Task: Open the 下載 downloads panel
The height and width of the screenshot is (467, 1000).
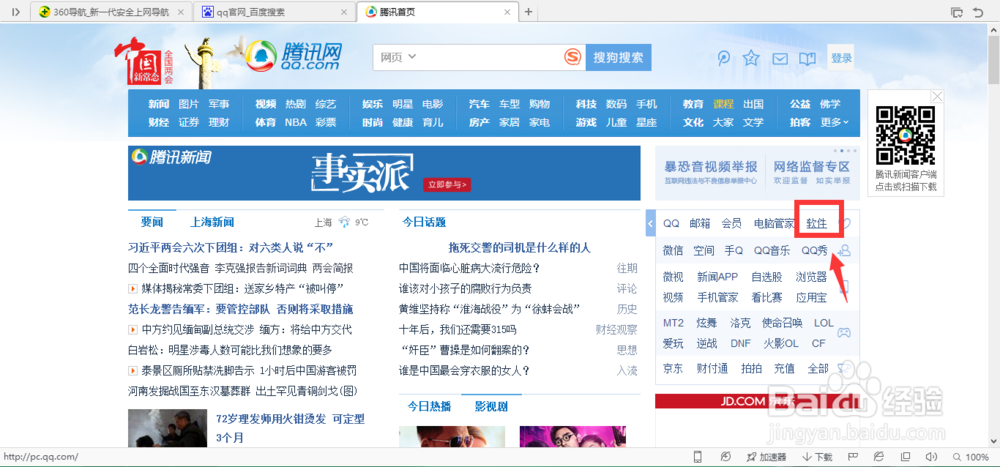Action: (x=818, y=457)
